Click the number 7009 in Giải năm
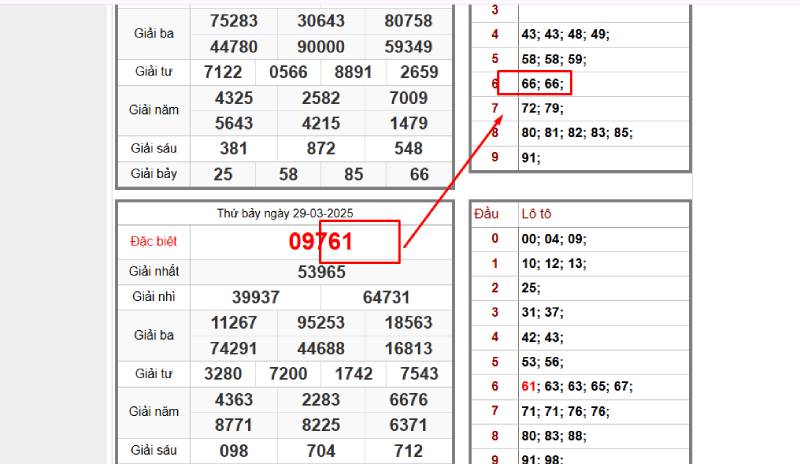800x464 pixels. point(410,98)
